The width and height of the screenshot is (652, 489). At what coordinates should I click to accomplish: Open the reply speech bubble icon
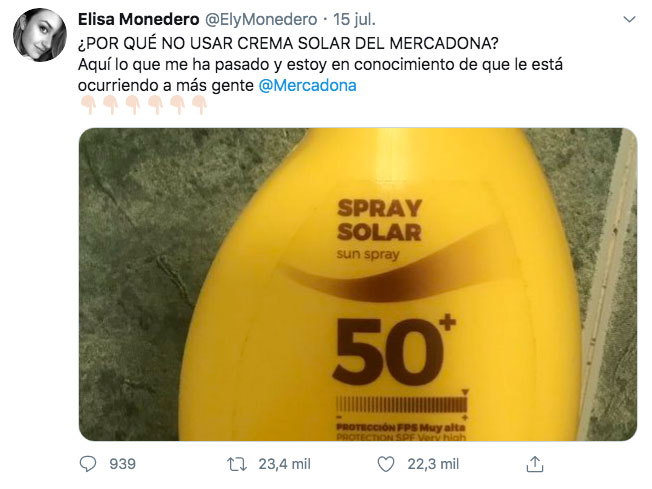coord(88,464)
